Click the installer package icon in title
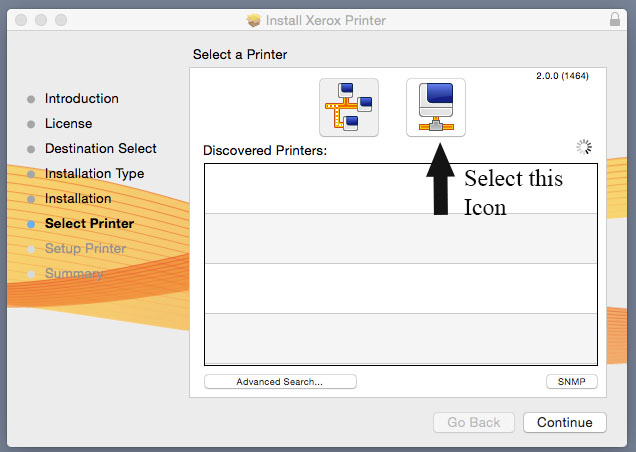 [x=254, y=20]
